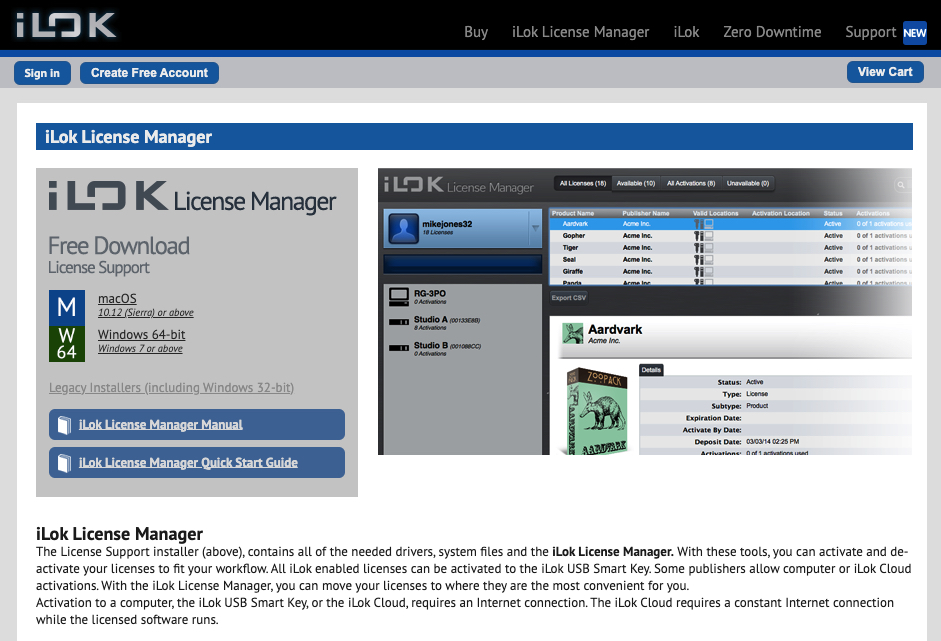Click the iLok logo in header
This screenshot has width=941, height=641.
[x=66, y=25]
